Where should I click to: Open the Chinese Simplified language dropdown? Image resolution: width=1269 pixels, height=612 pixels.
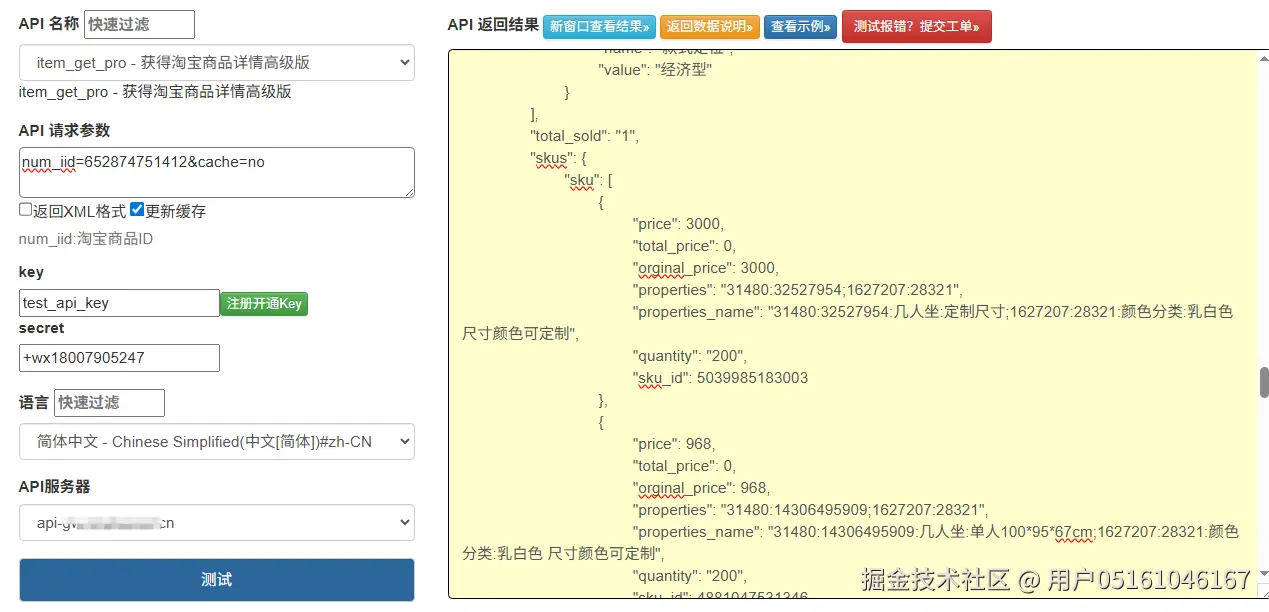(216, 441)
